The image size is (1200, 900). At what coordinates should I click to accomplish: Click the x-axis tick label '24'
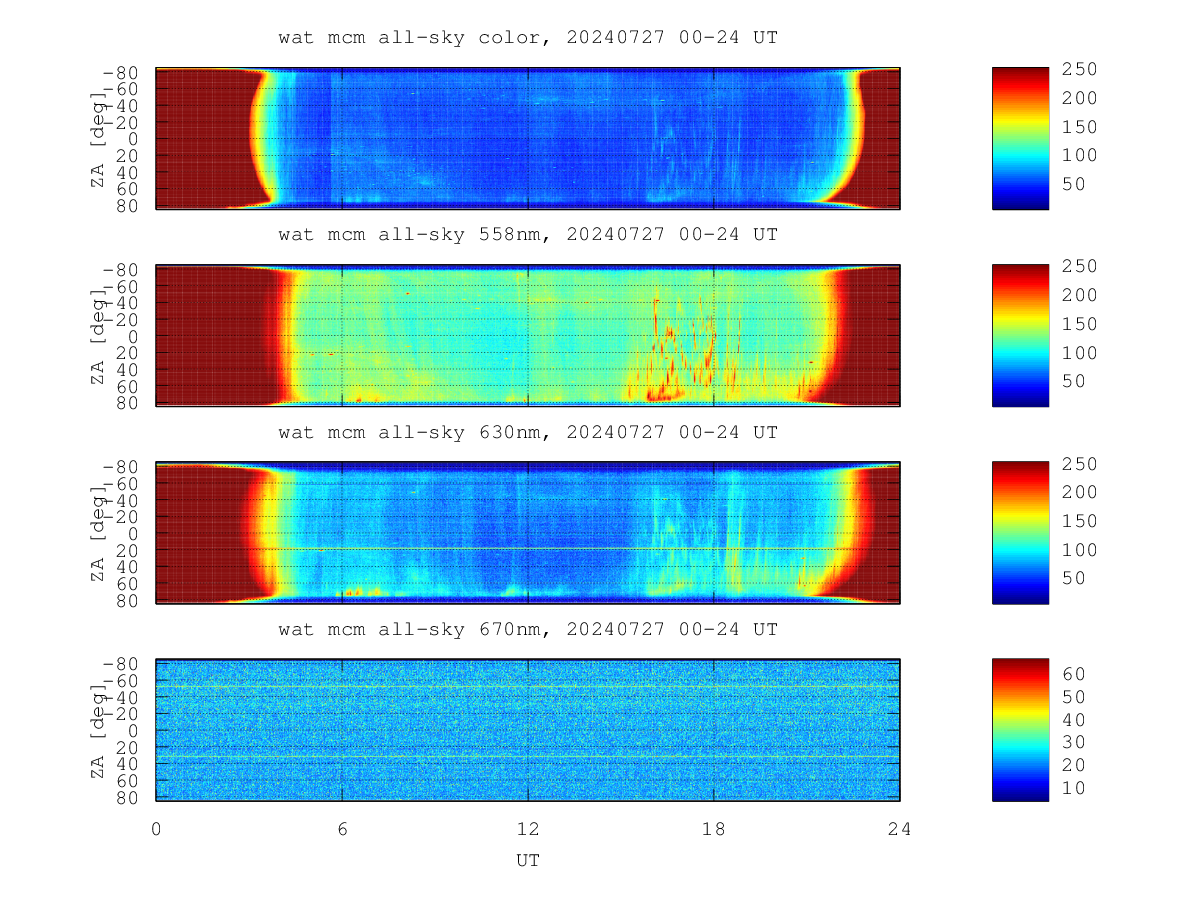pyautogui.click(x=900, y=828)
